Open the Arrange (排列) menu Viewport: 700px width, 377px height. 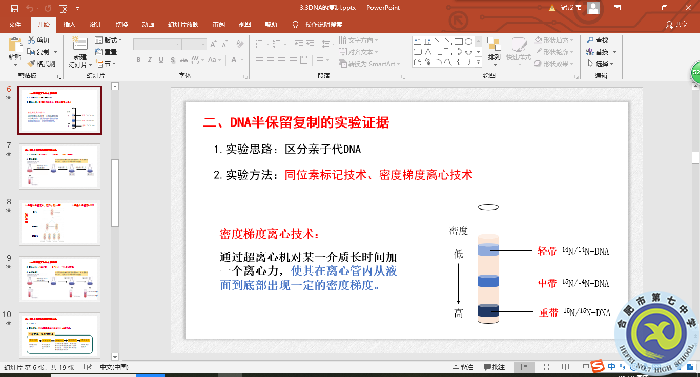pyautogui.click(x=494, y=52)
